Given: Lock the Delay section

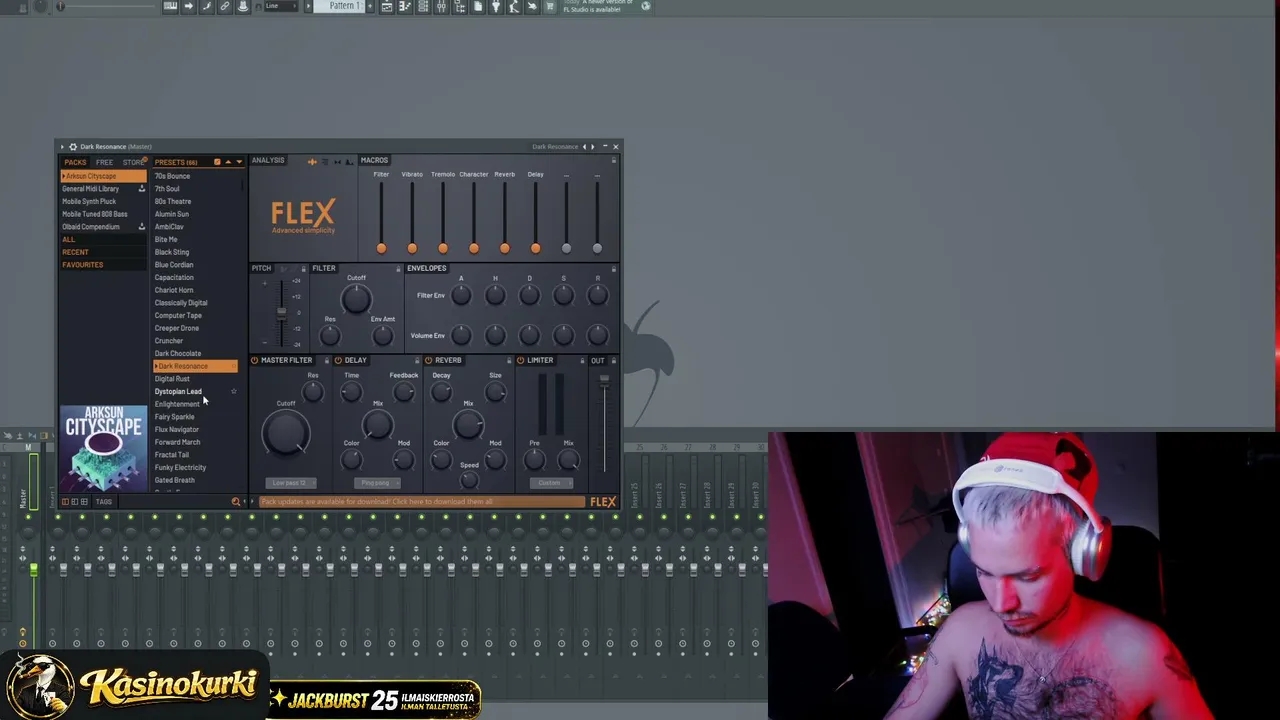Looking at the screenshot, I should pos(417,361).
